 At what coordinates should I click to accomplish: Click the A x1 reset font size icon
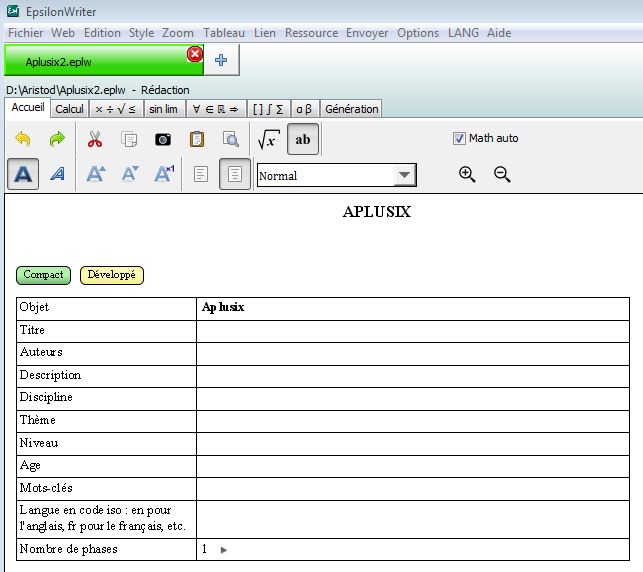point(164,174)
